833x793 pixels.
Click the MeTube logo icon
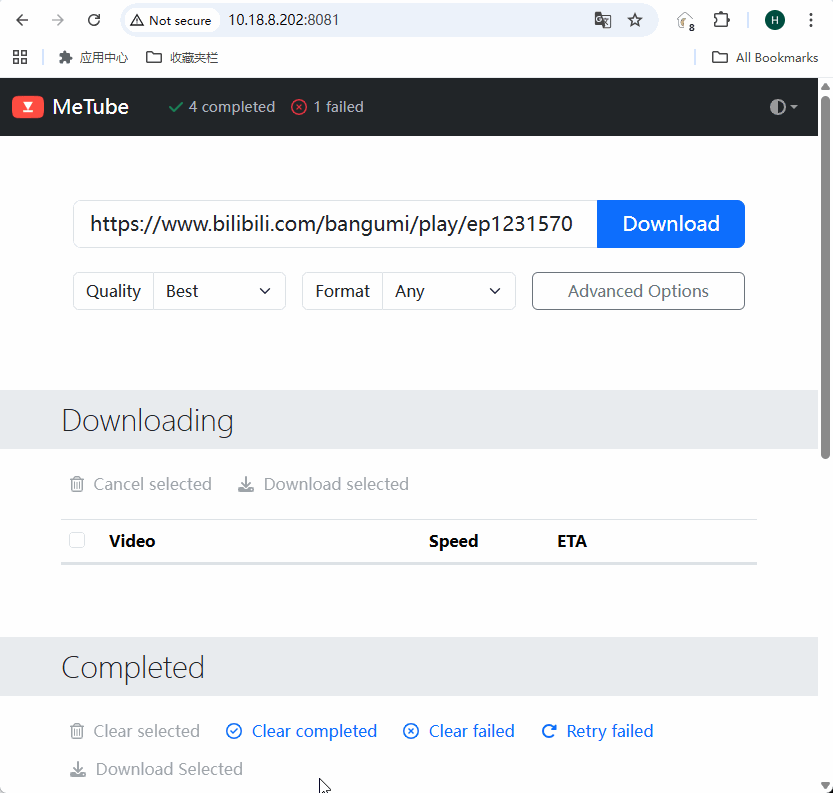pos(28,107)
